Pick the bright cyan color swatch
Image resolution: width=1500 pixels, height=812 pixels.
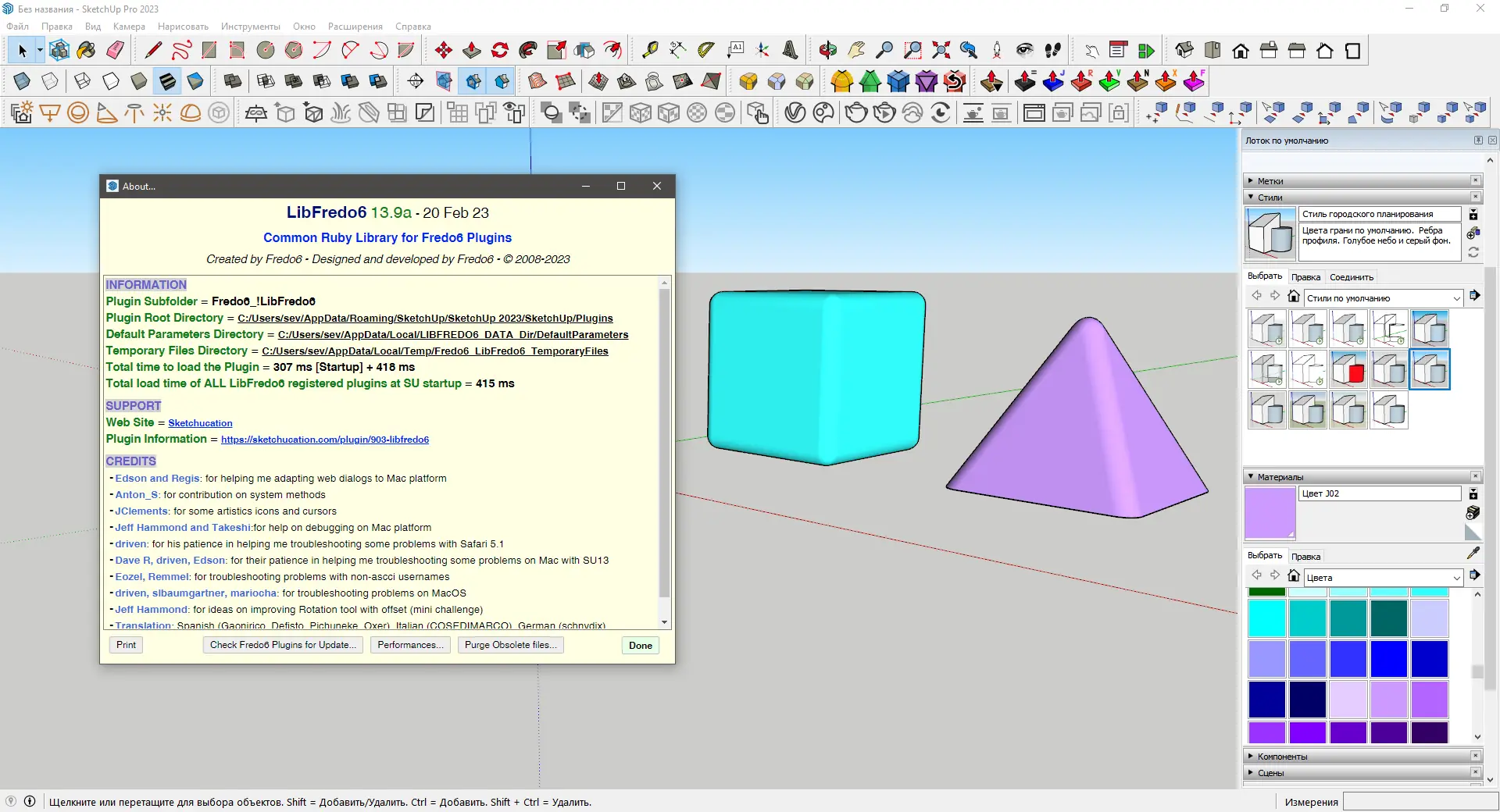click(x=1267, y=618)
